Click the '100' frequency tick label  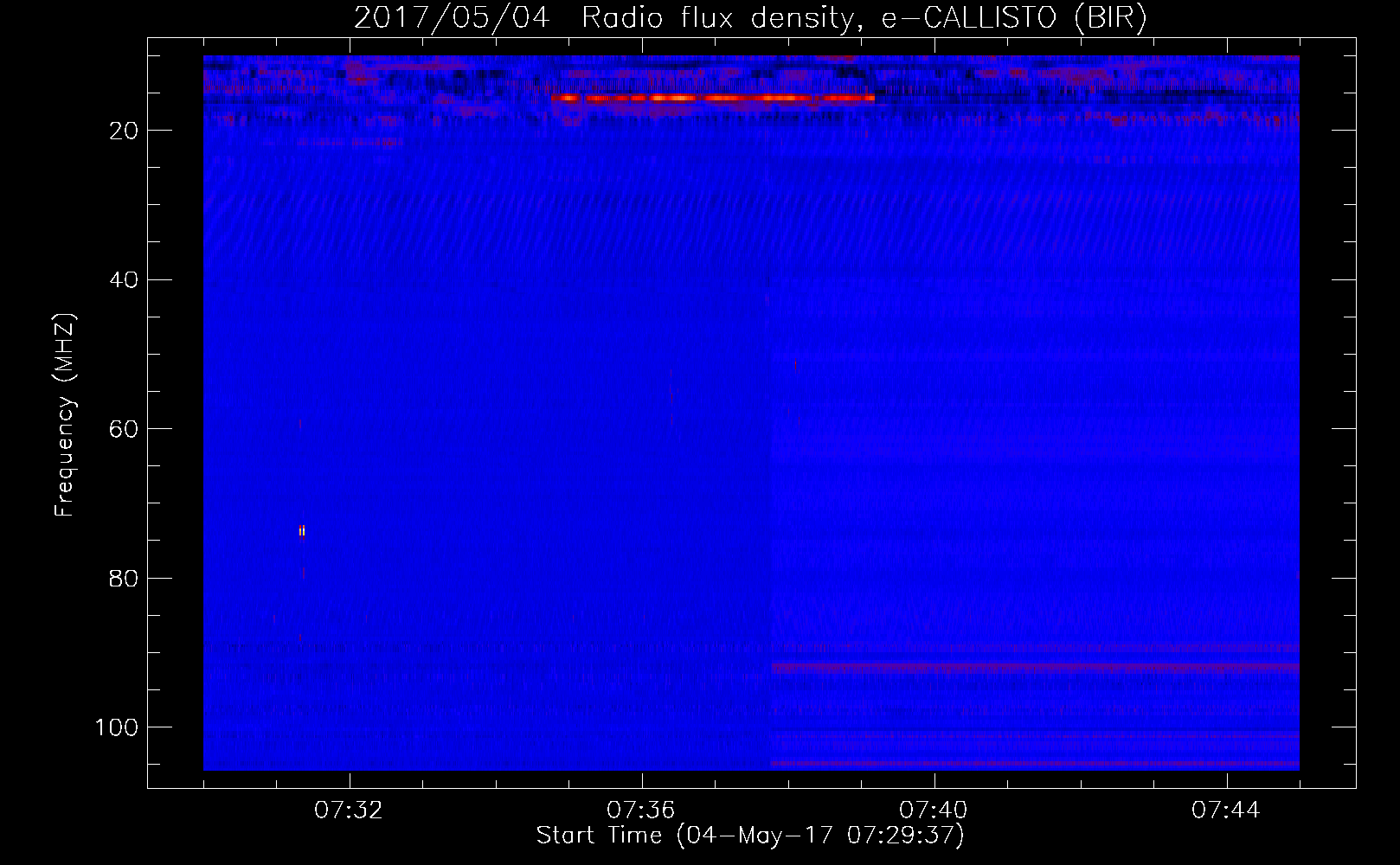pyautogui.click(x=117, y=727)
